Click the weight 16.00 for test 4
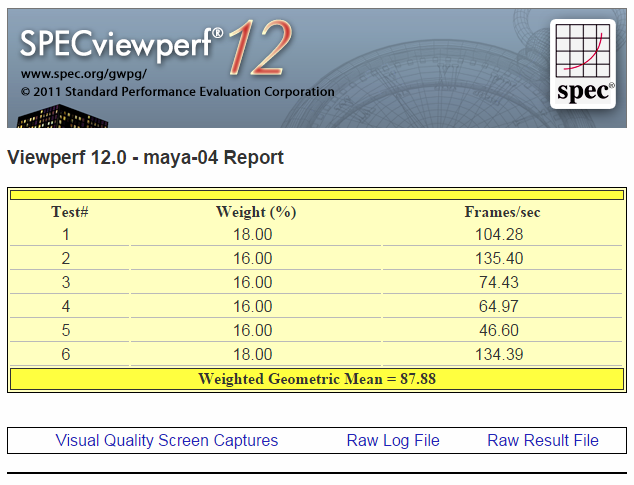Viewport: 634px width, 485px height. (x=253, y=306)
